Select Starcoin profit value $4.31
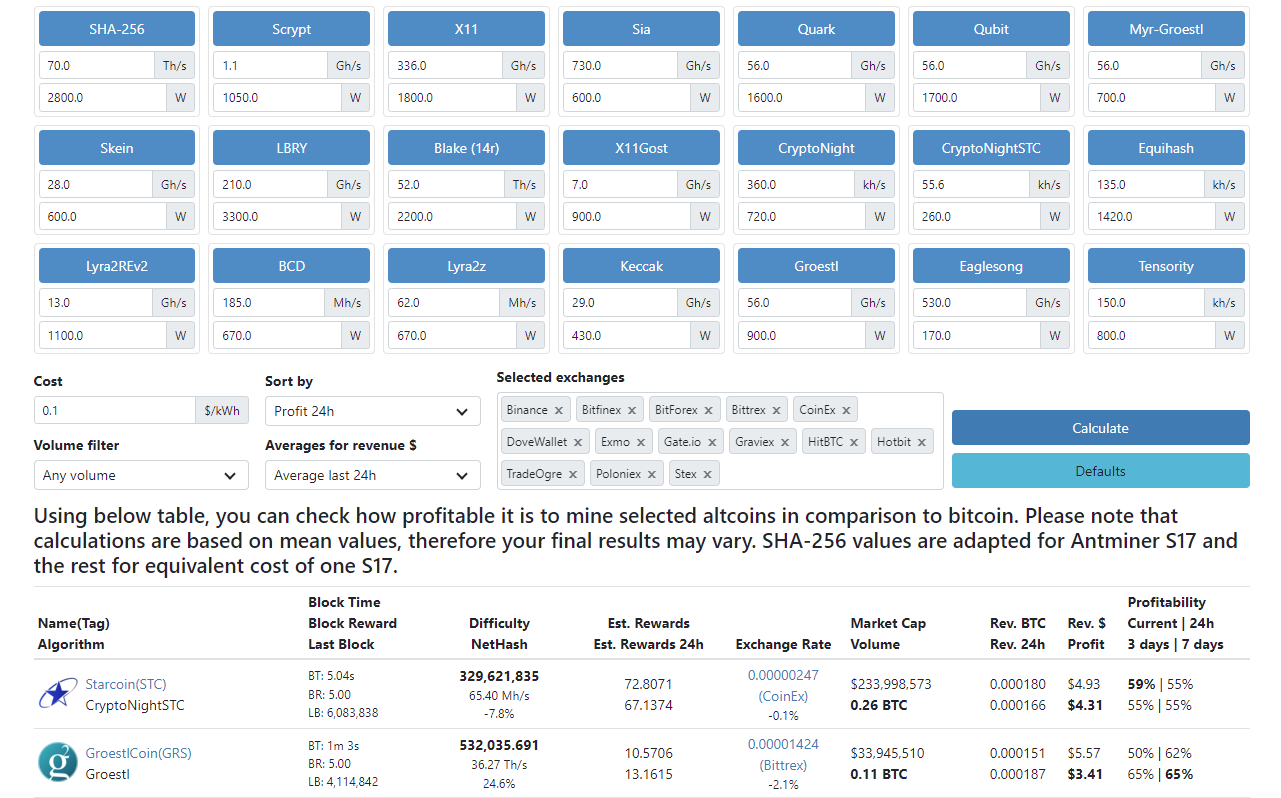Screen dimensions: 1281x798 pos(1085,705)
